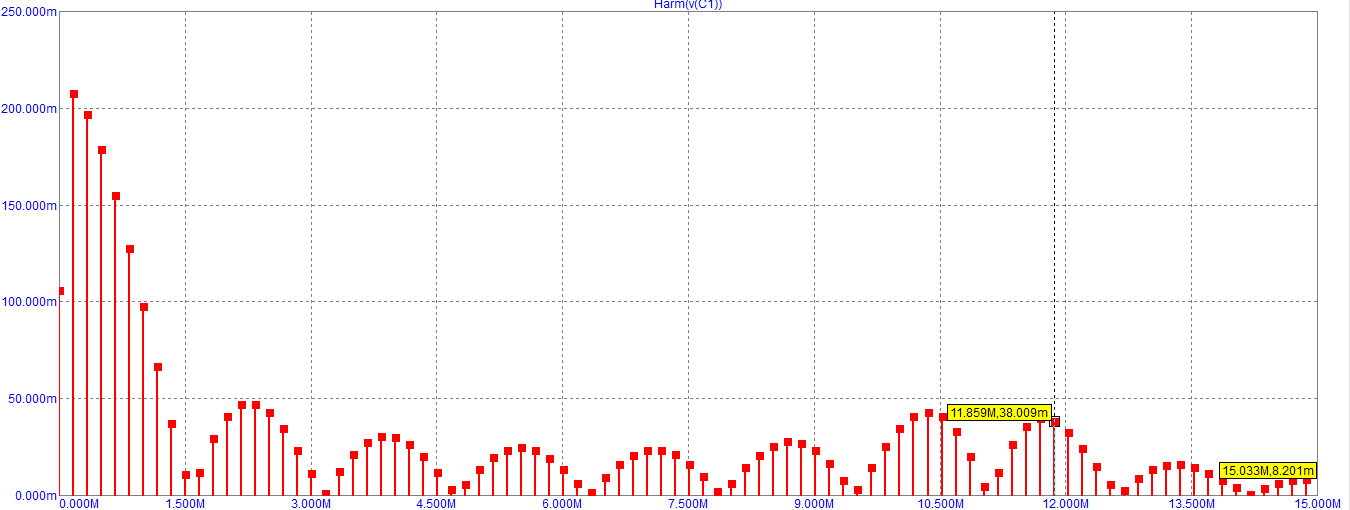Click the 0.000M X-axis label
Image resolution: width=1350 pixels, height=510 pixels.
coord(79,503)
